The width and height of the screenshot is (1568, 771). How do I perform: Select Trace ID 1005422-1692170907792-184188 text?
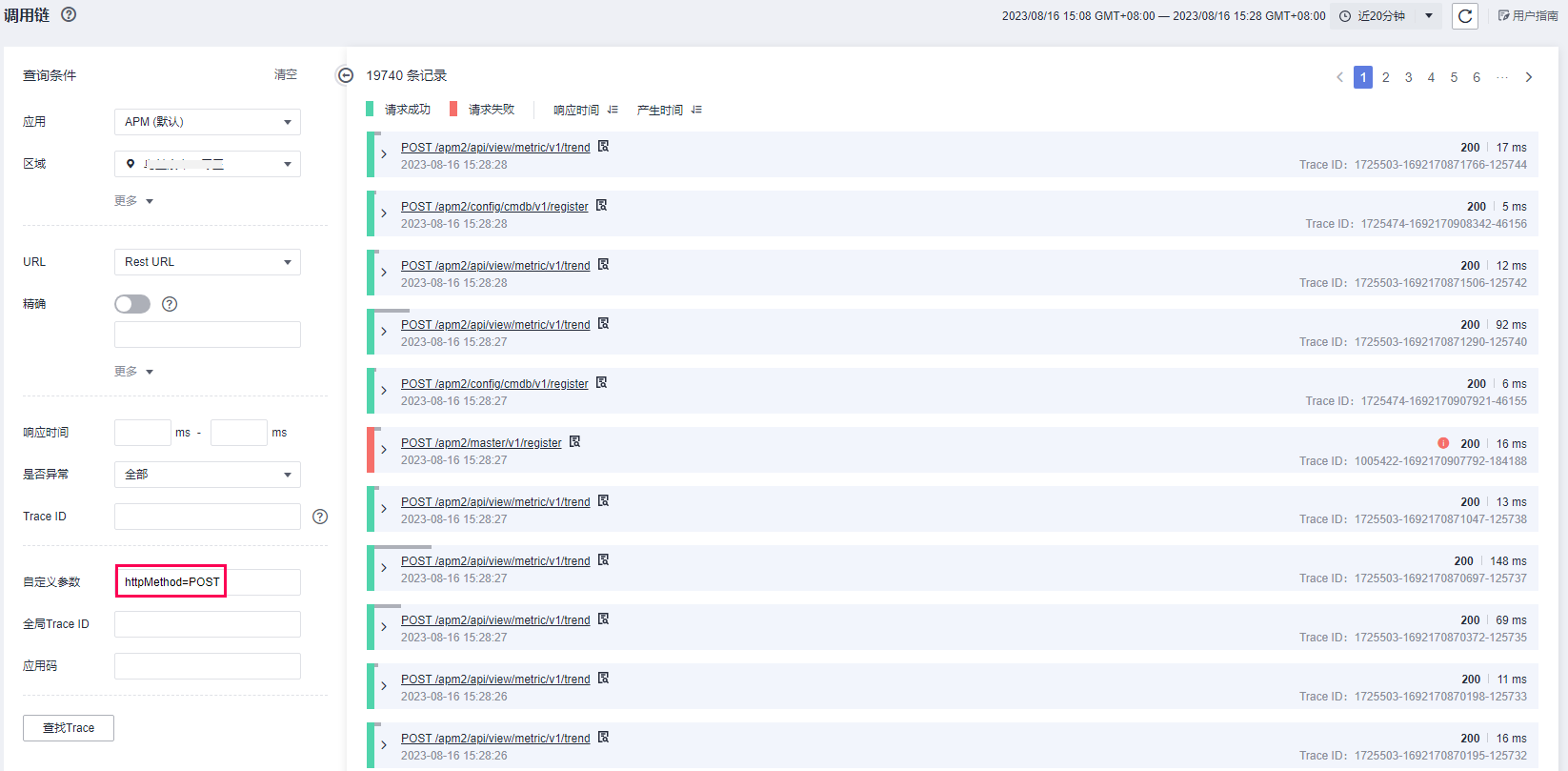[x=1440, y=461]
